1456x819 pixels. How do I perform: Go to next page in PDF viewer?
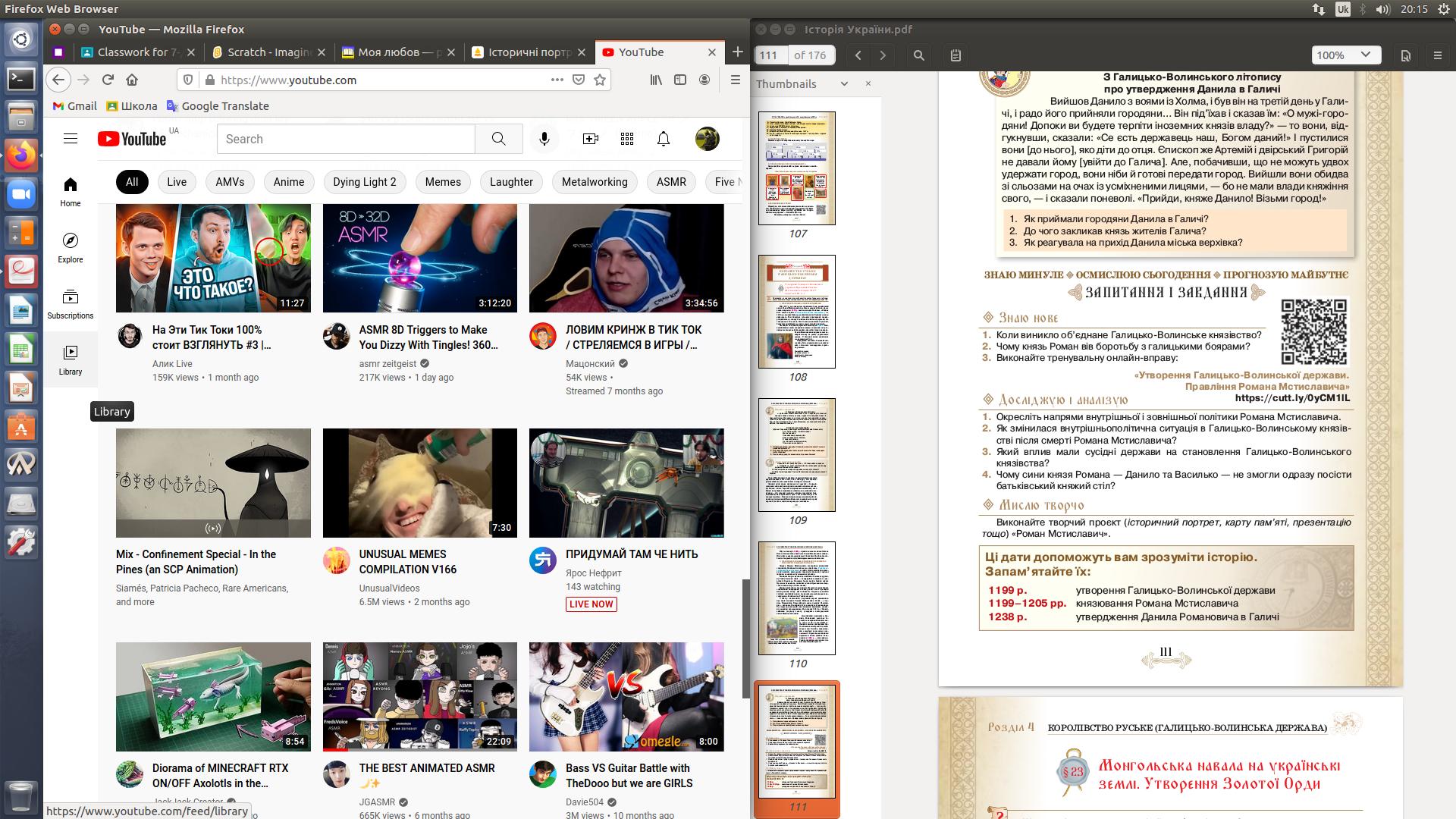883,55
